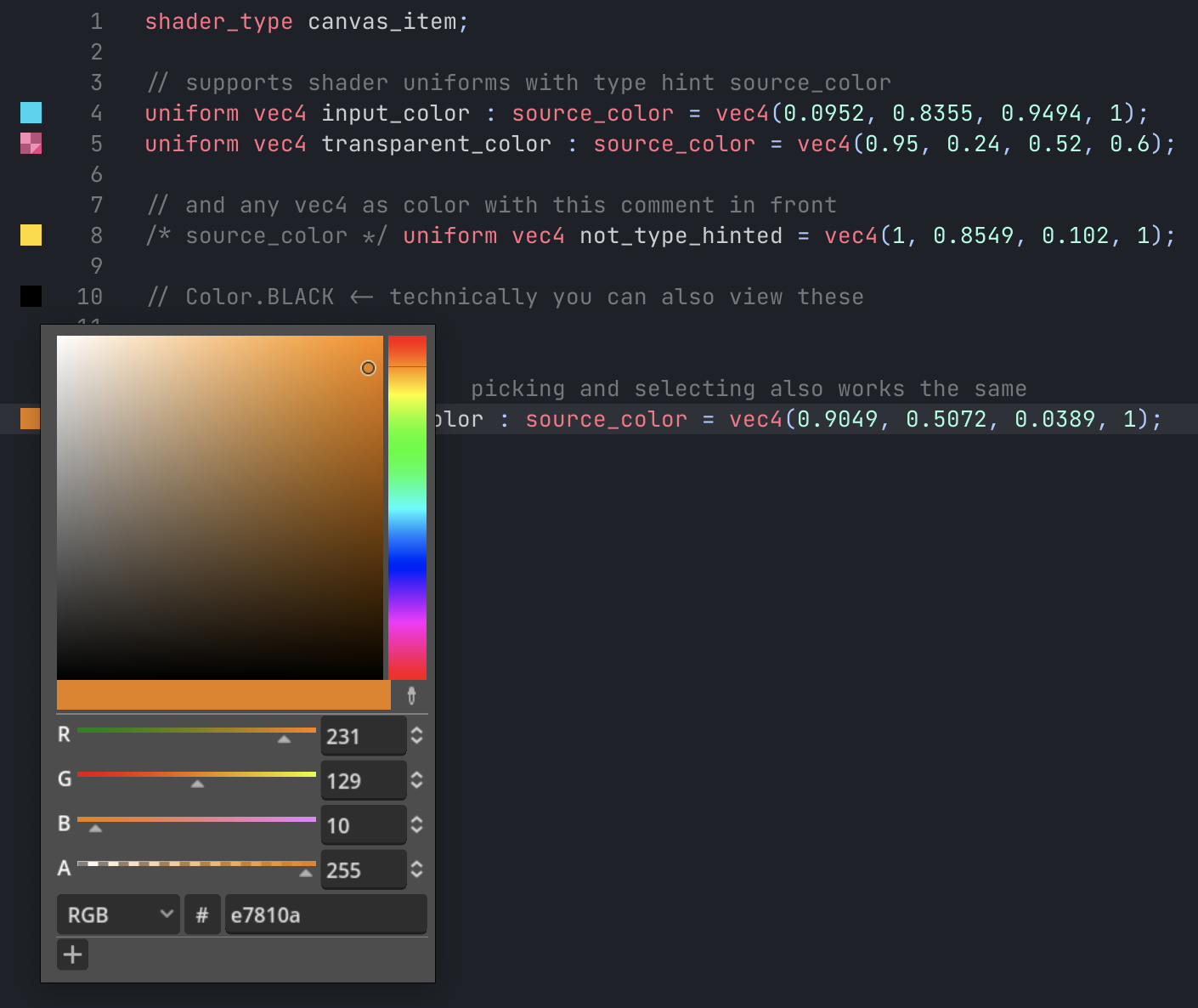Click the A value stepper arrows

[416, 869]
